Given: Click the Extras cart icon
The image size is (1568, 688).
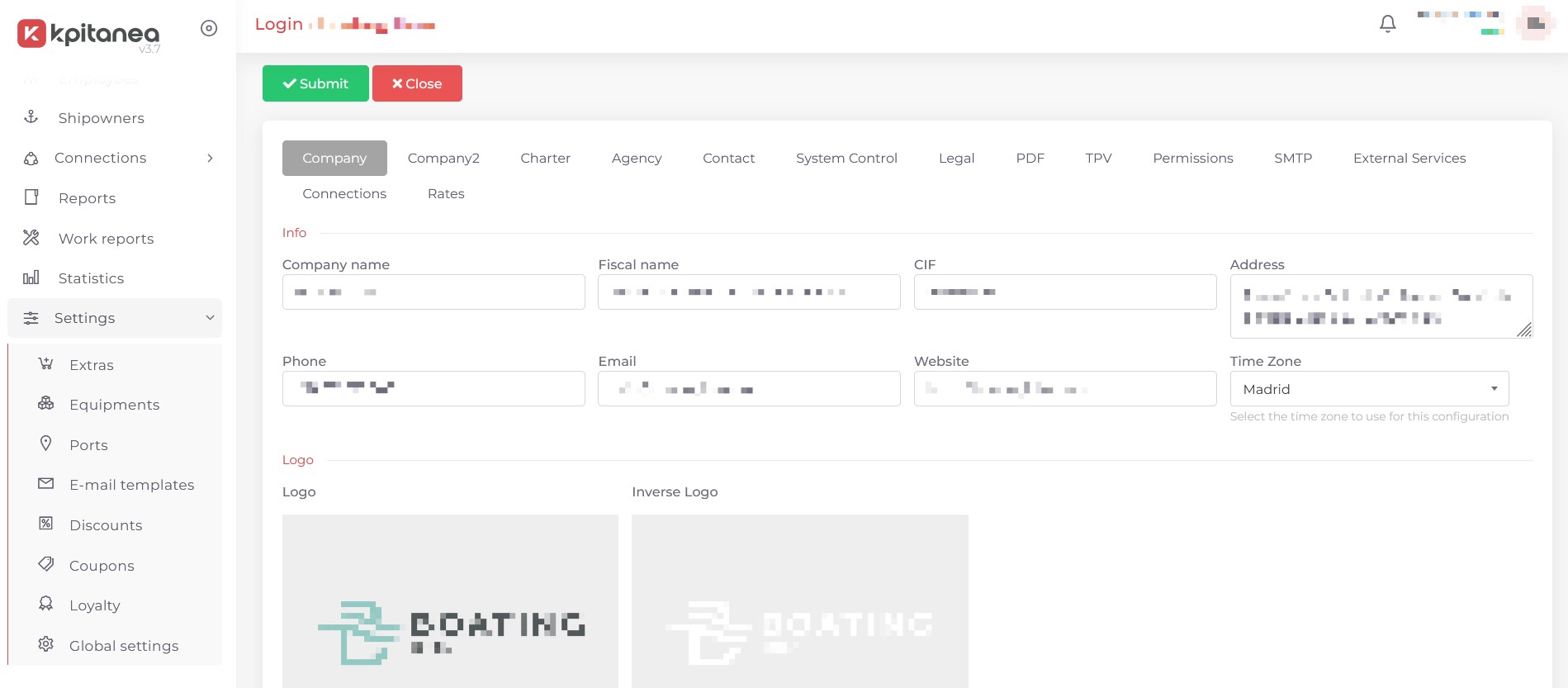Looking at the screenshot, I should tap(46, 363).
